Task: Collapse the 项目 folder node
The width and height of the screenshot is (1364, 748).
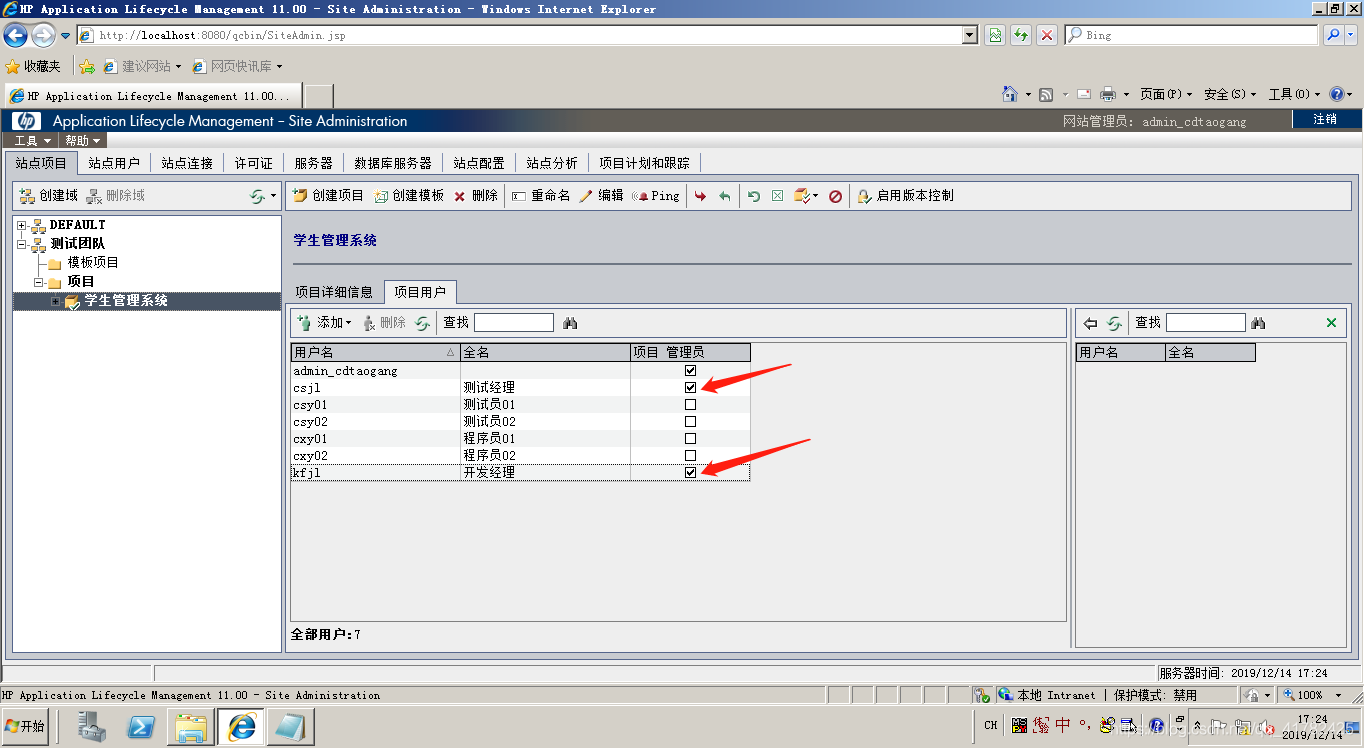Action: point(38,282)
